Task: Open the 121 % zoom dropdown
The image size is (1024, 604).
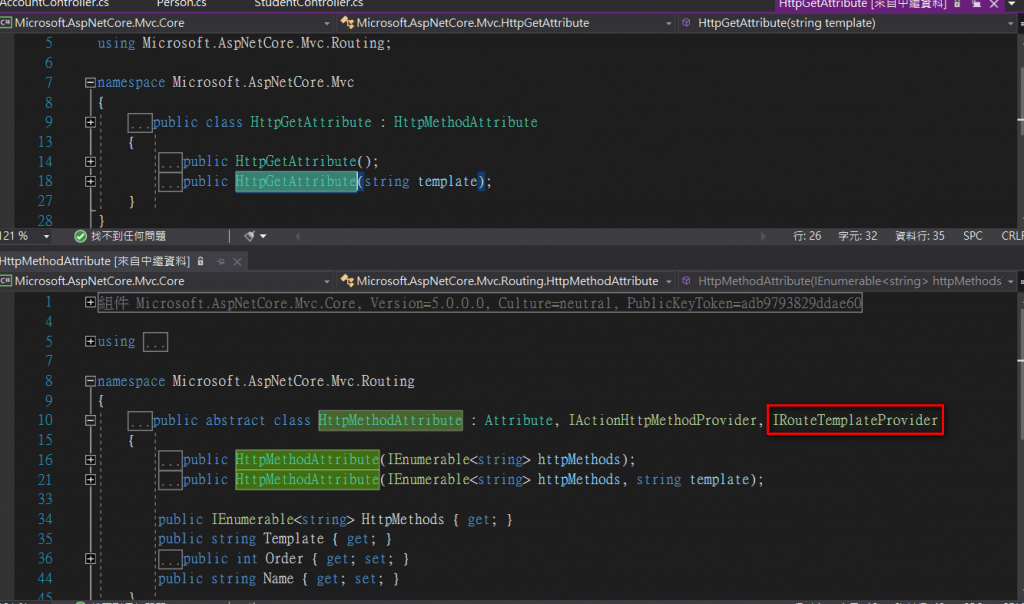Action: pyautogui.click(x=46, y=236)
